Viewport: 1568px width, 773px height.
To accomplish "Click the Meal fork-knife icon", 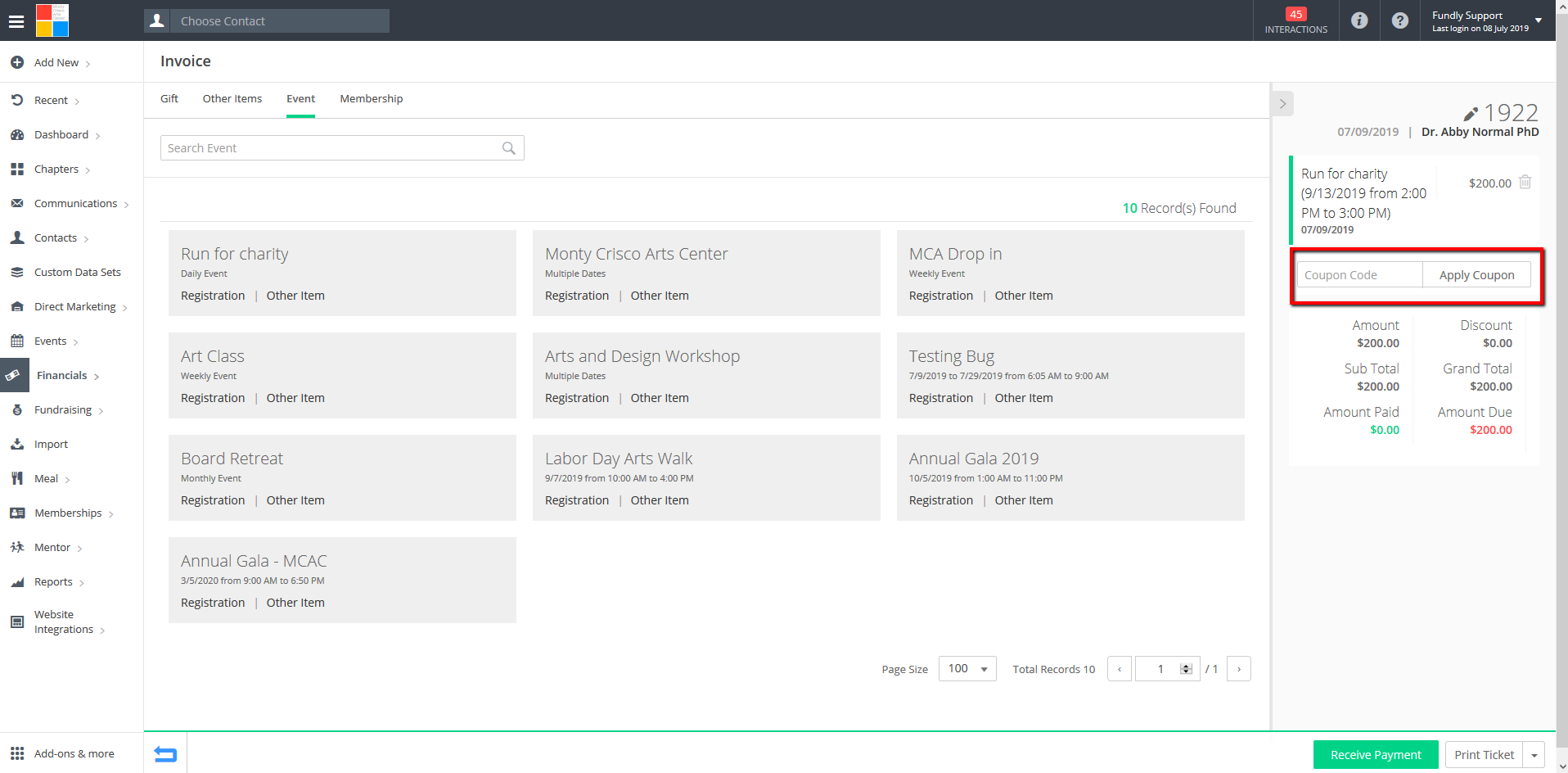I will 17,478.
